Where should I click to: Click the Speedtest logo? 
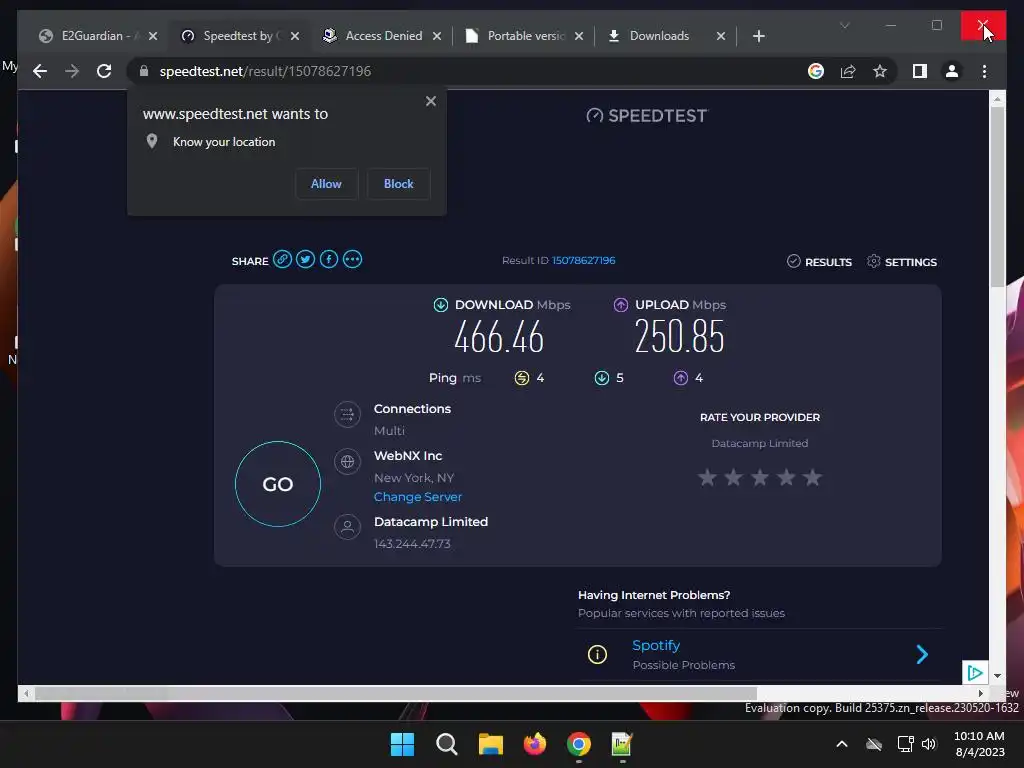(647, 116)
